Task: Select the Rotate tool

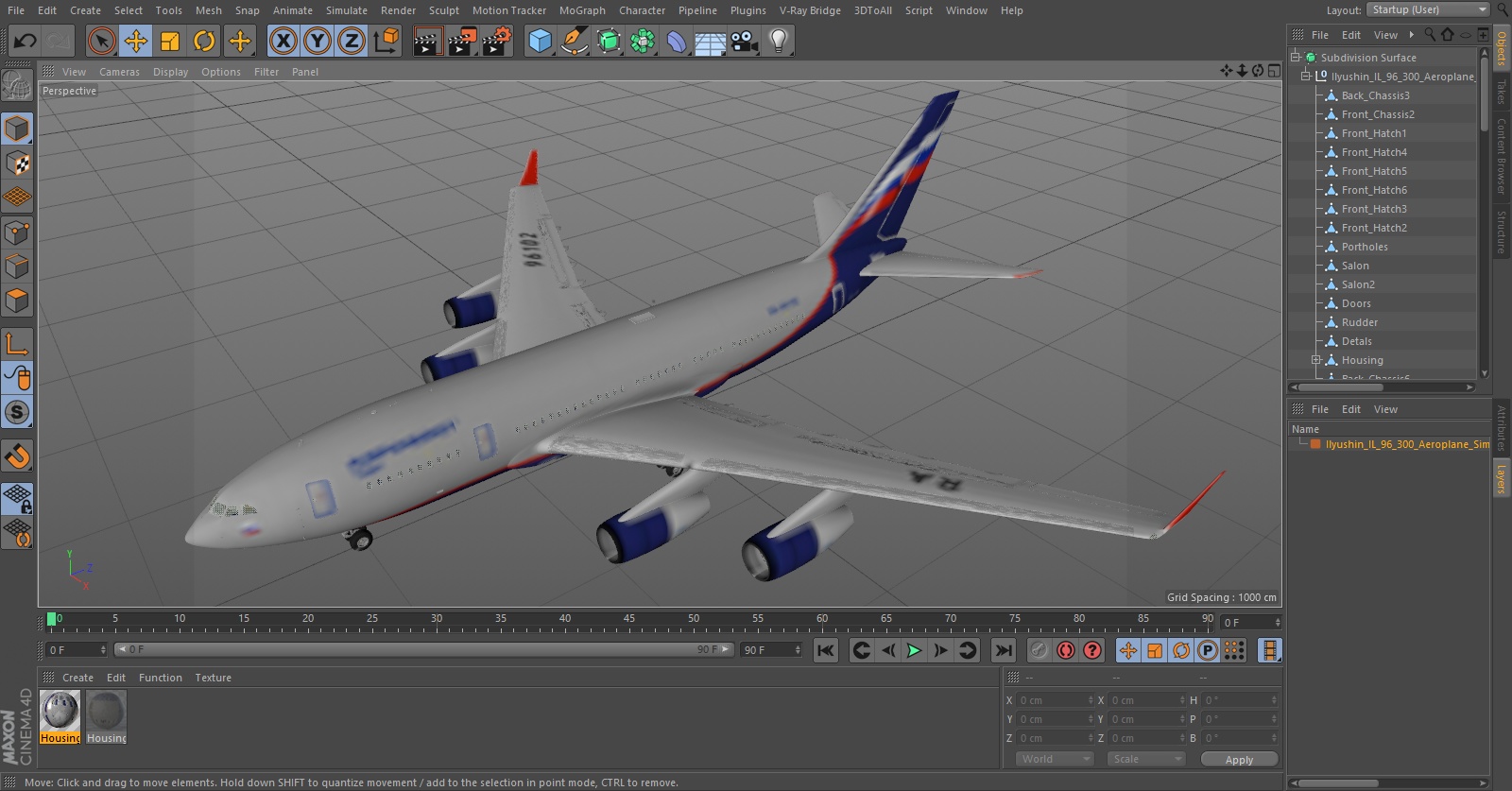Action: coord(204,41)
